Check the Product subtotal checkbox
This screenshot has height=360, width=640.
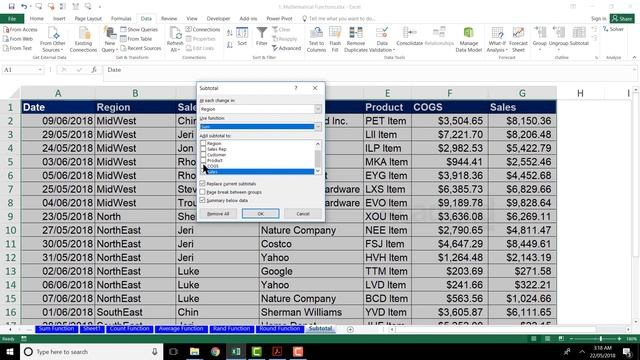click(203, 160)
